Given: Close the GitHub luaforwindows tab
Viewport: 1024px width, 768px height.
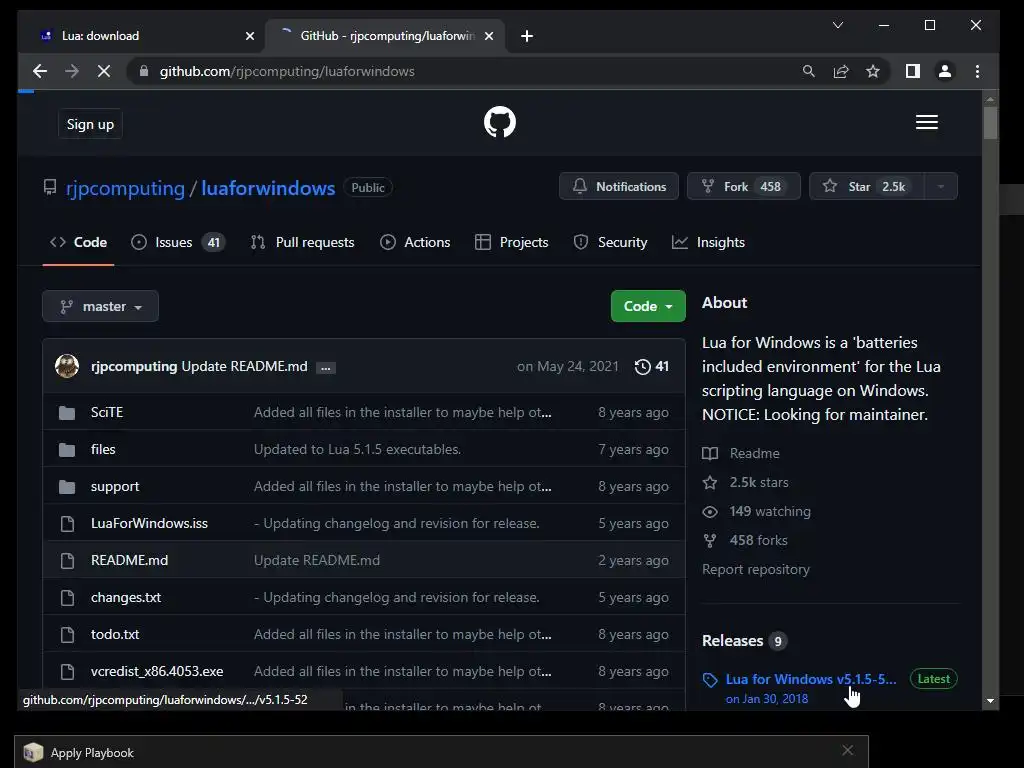Looking at the screenshot, I should (x=488, y=36).
